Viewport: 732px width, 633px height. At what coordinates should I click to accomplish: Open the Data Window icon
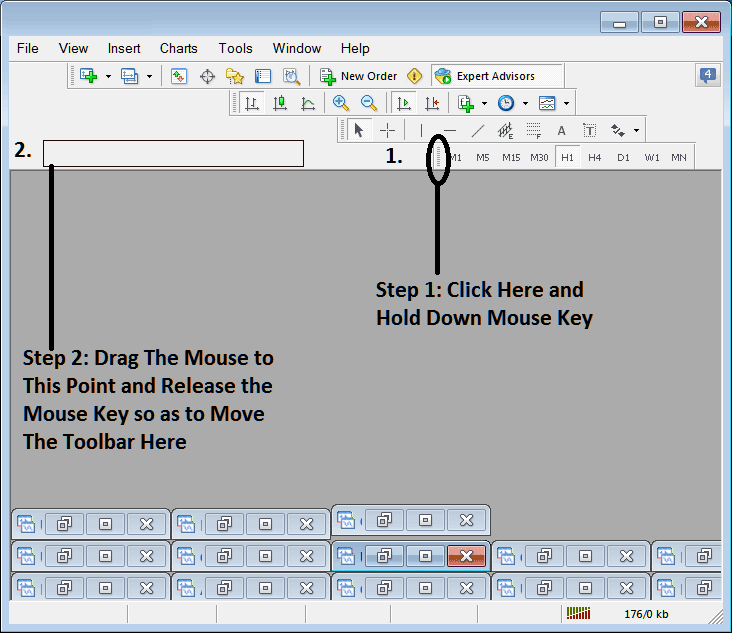(x=207, y=76)
